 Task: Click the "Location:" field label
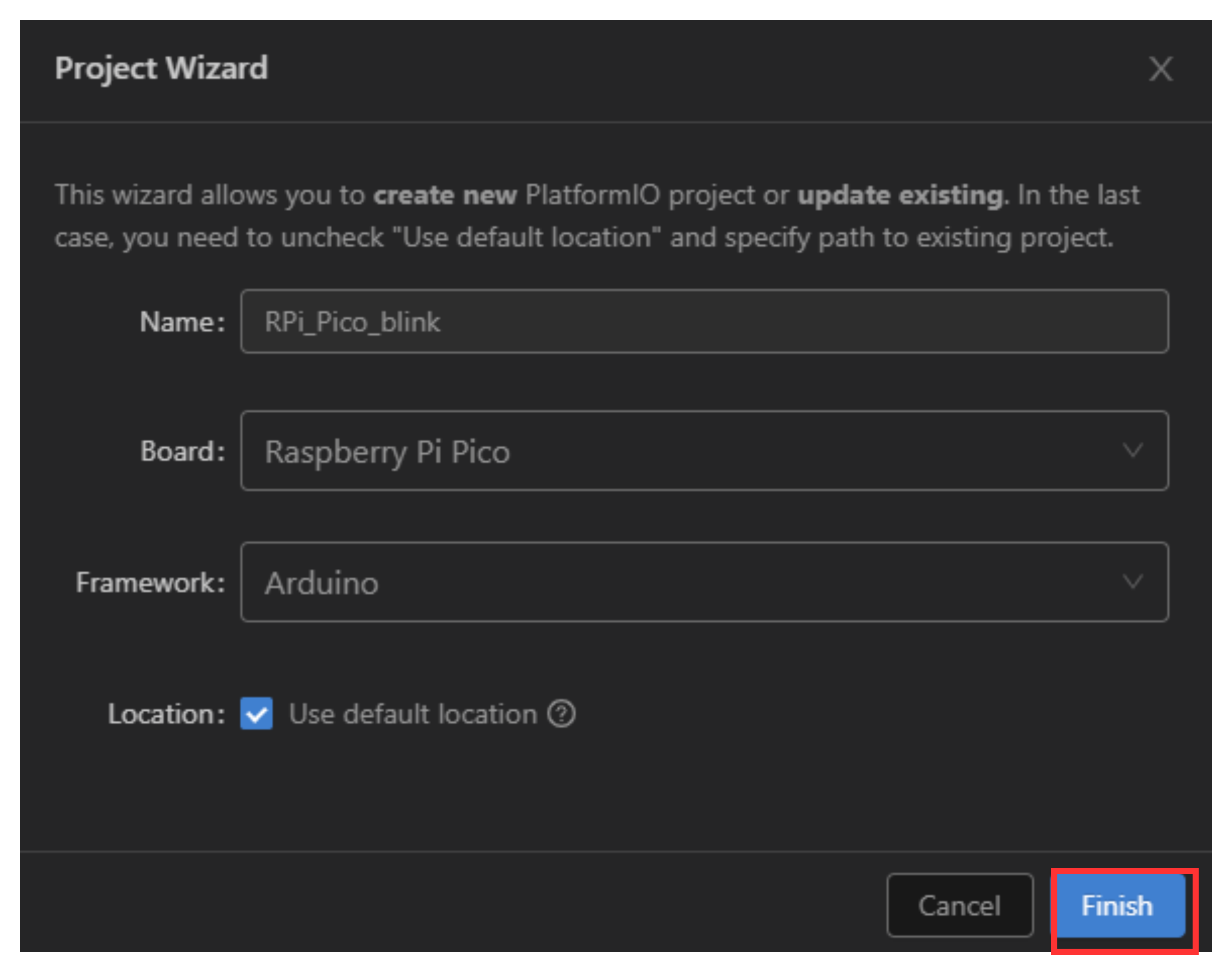tap(166, 714)
